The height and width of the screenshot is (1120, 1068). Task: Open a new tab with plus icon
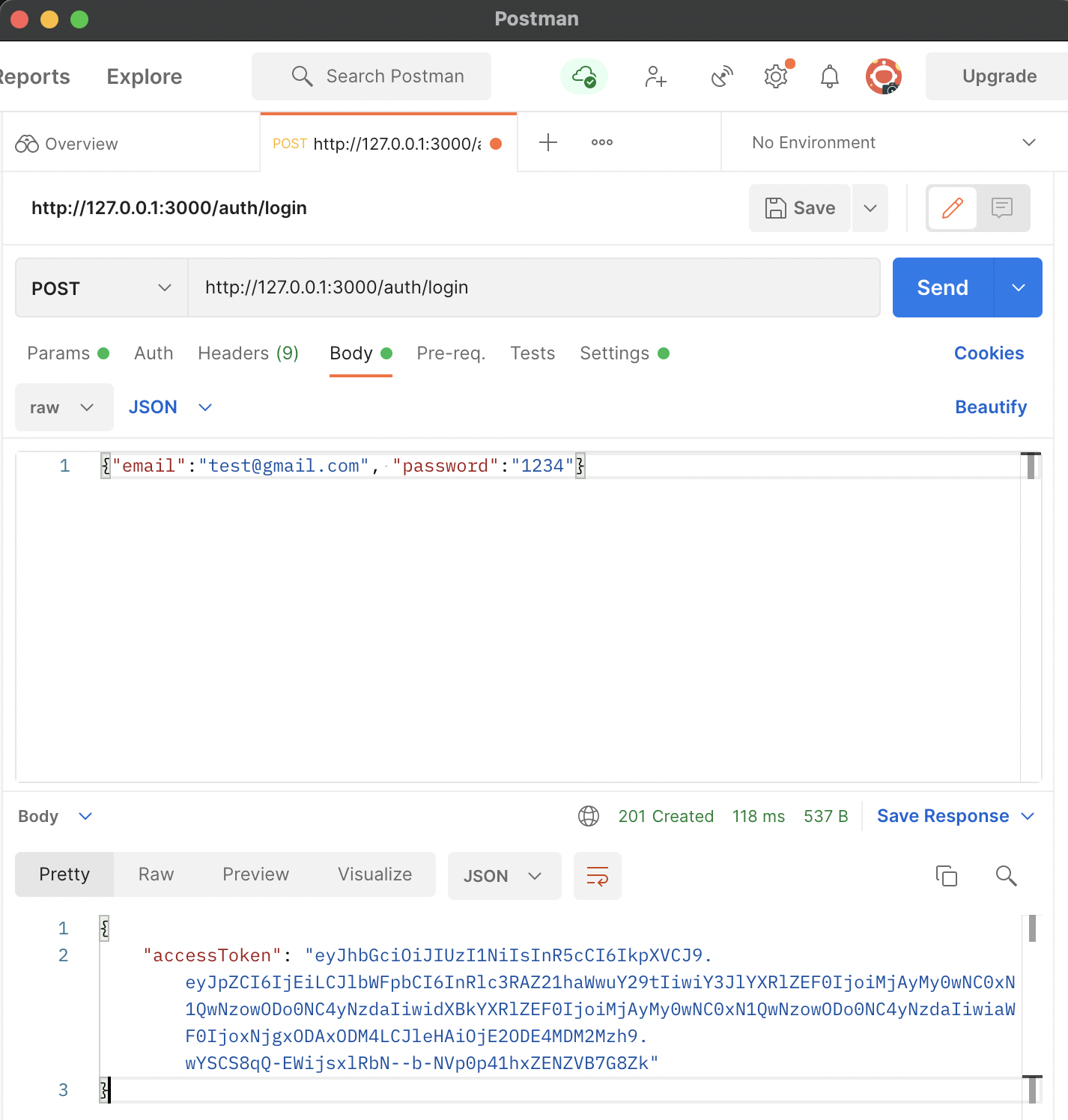coord(548,142)
